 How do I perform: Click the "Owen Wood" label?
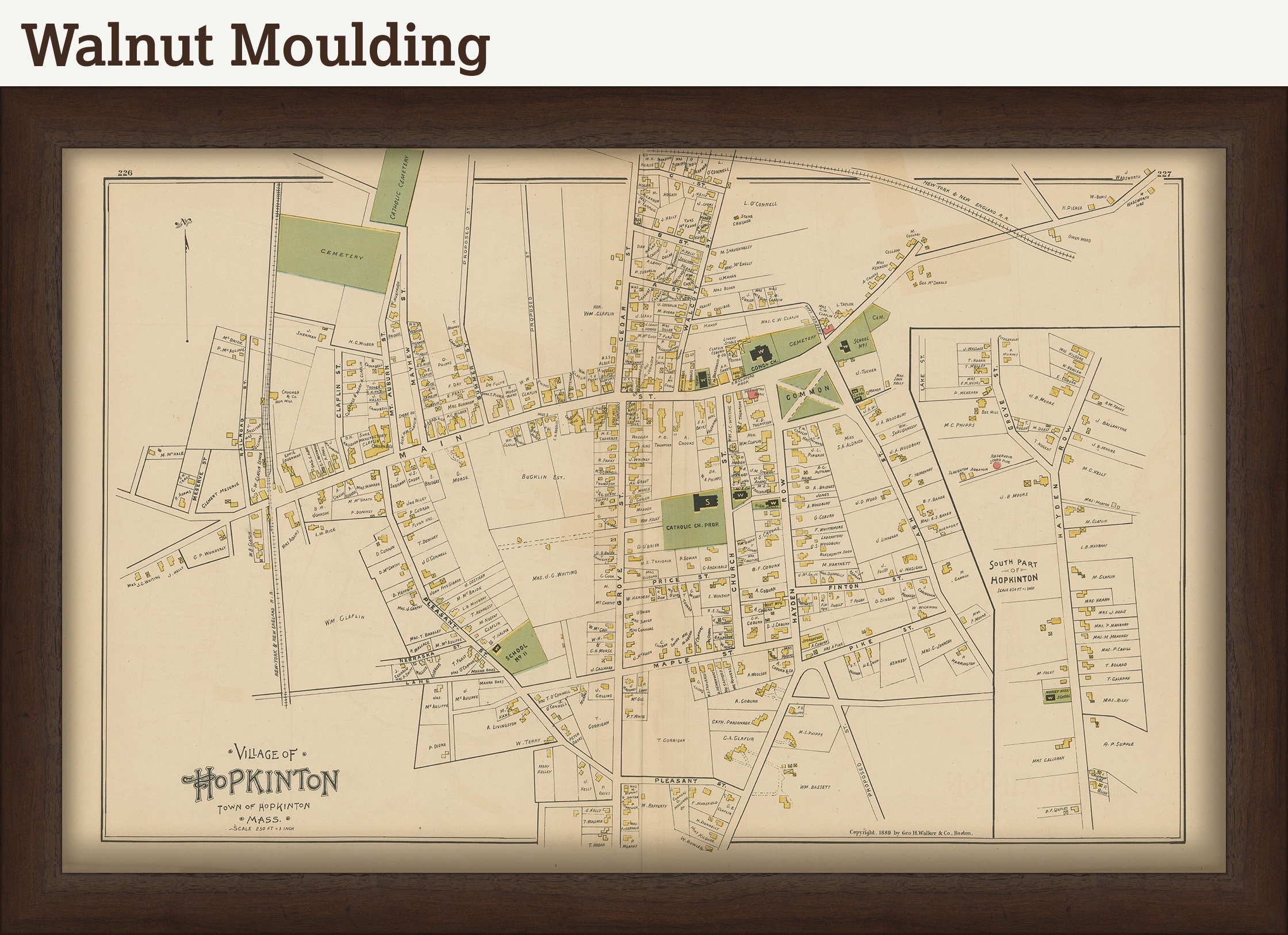click(x=1079, y=238)
